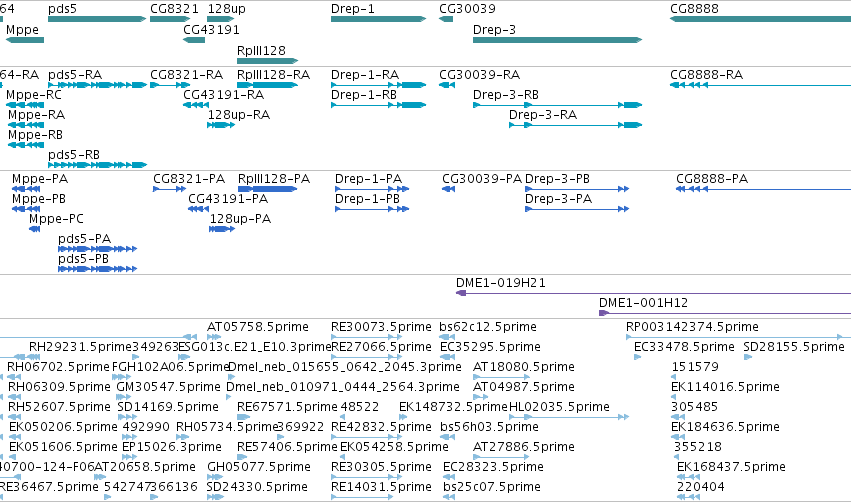
Task: Select the Drep-1 gene bar
Action: (378, 19)
